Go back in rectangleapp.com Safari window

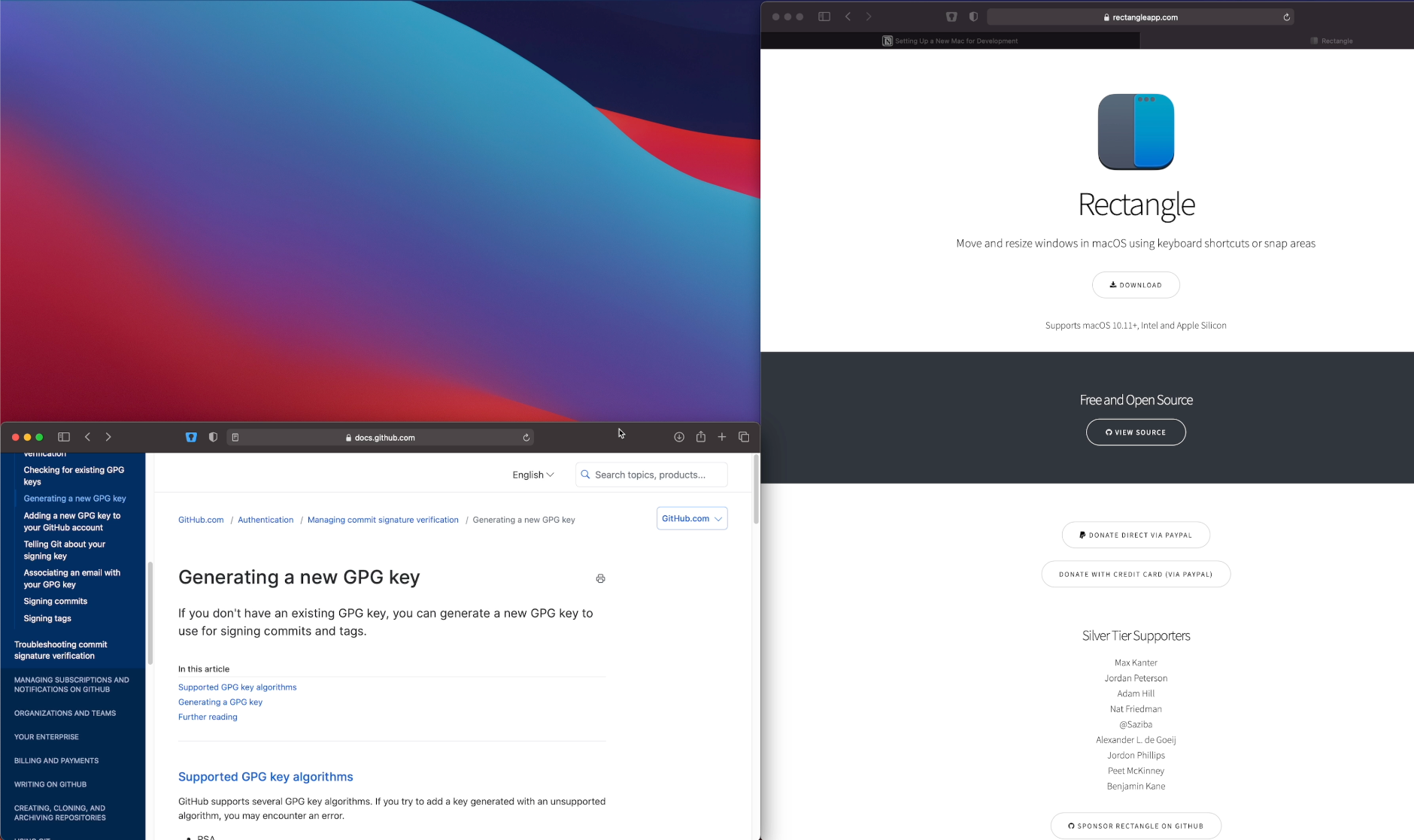[848, 17]
